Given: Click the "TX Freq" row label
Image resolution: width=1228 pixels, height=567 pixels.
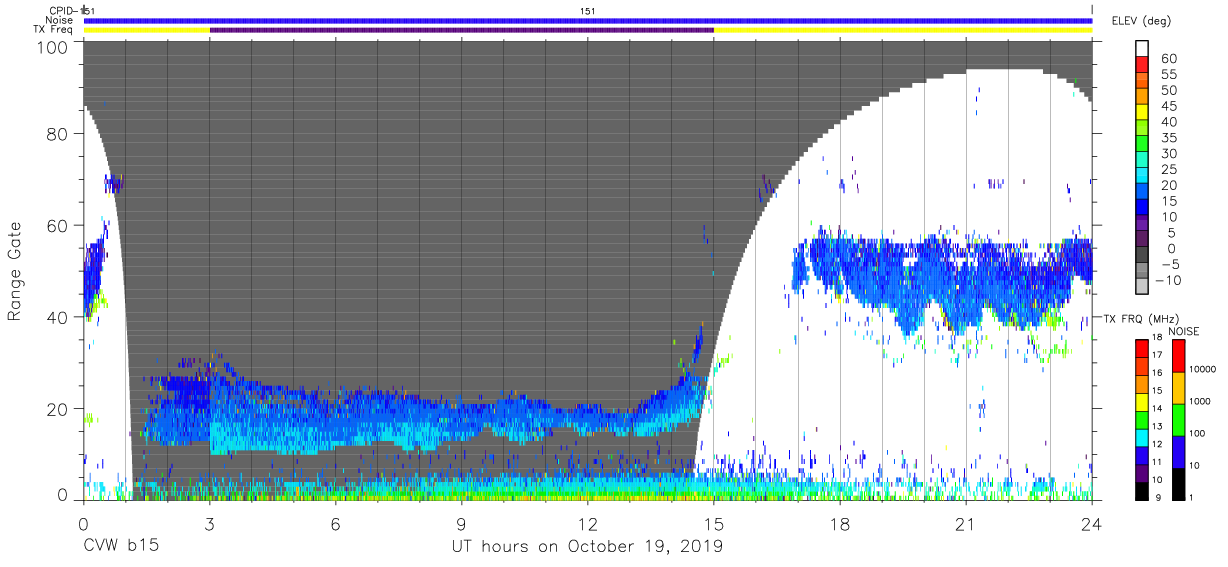Looking at the screenshot, I should (54, 29).
